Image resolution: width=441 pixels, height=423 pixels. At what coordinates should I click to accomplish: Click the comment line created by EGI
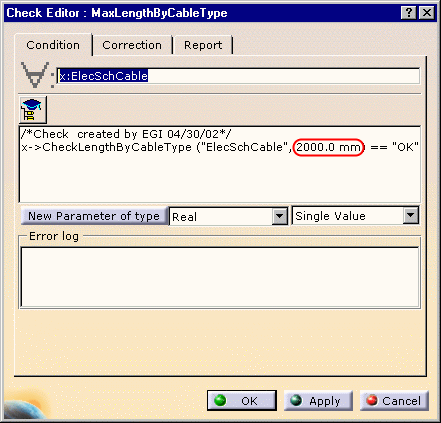pos(126,134)
